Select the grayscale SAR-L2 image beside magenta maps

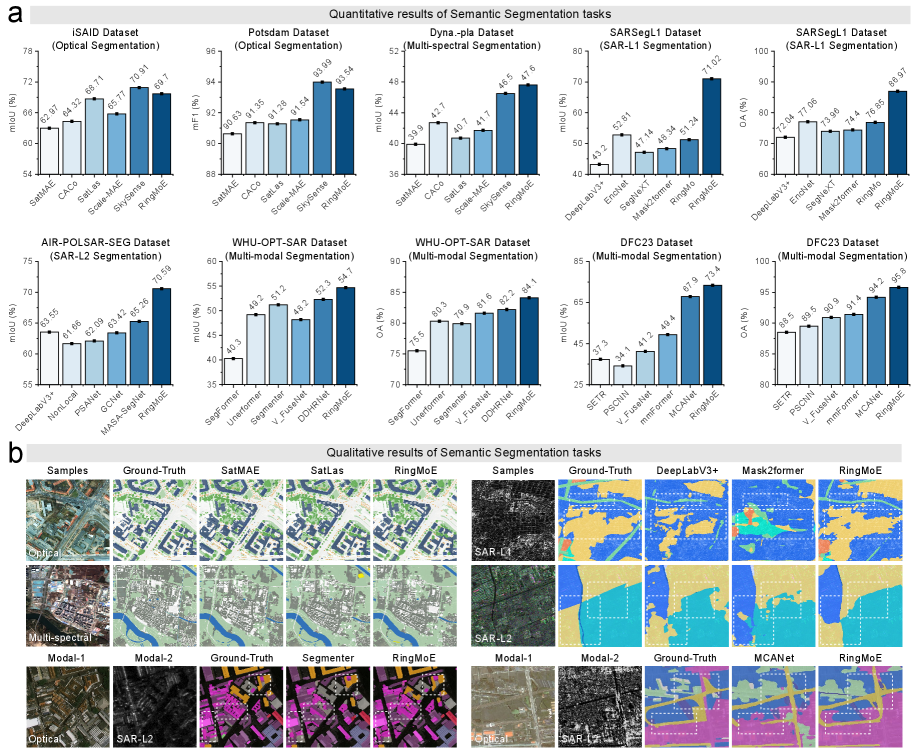[x=154, y=706]
